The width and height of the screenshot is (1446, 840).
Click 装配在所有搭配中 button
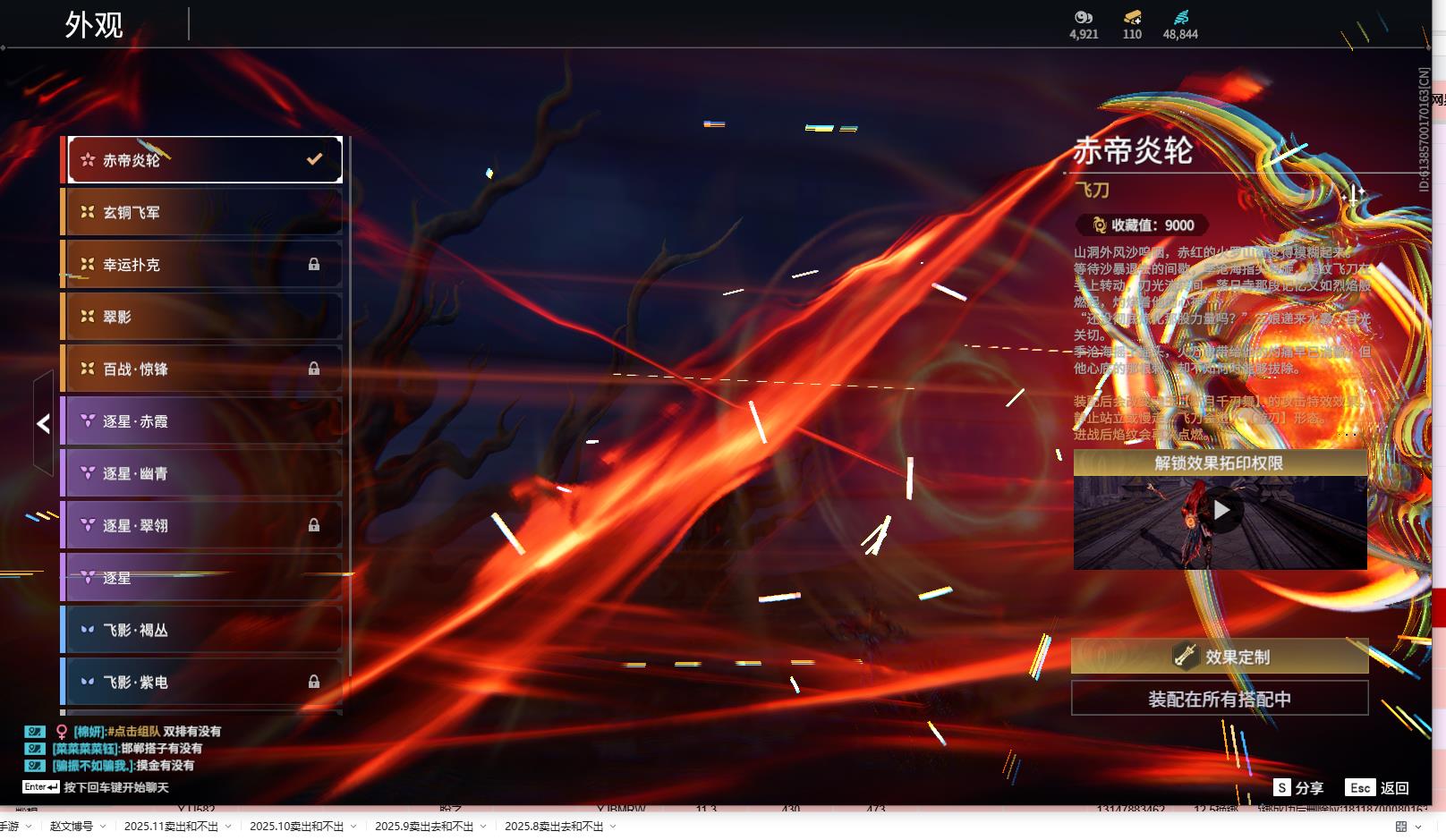1220,699
